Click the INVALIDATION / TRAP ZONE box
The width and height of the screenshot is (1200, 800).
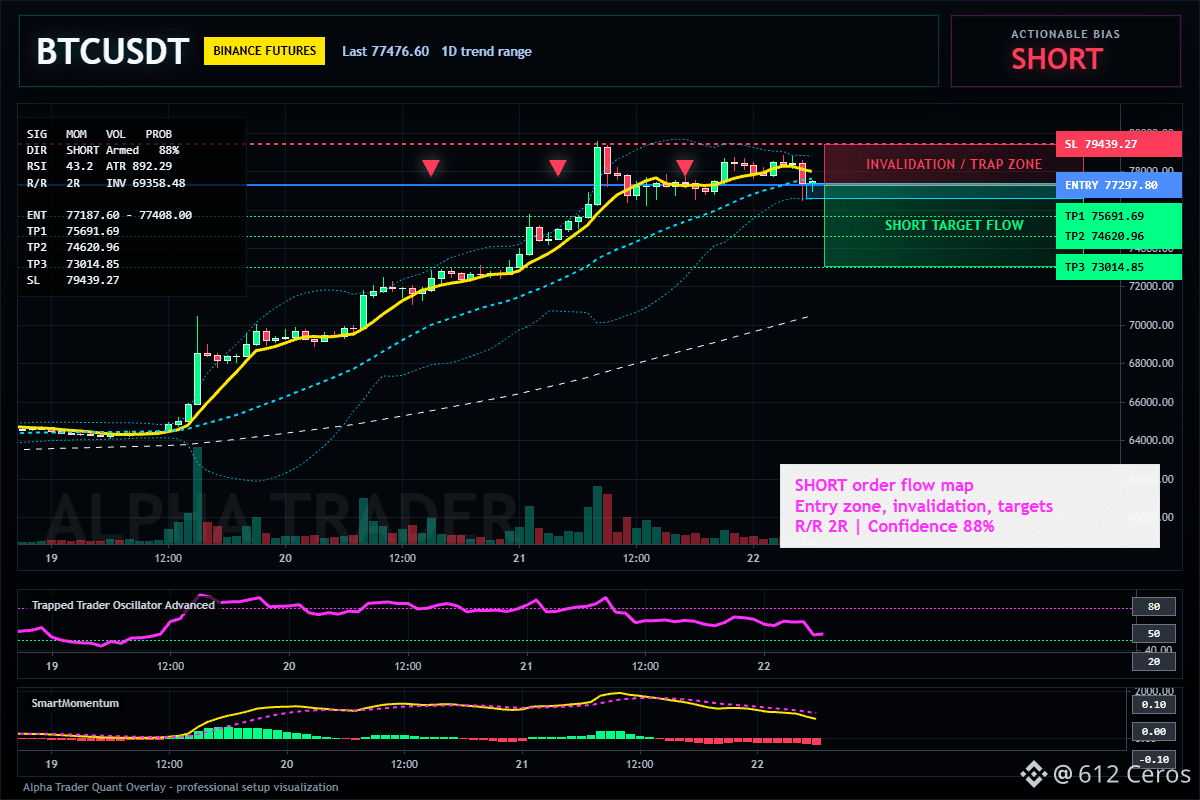(x=940, y=164)
